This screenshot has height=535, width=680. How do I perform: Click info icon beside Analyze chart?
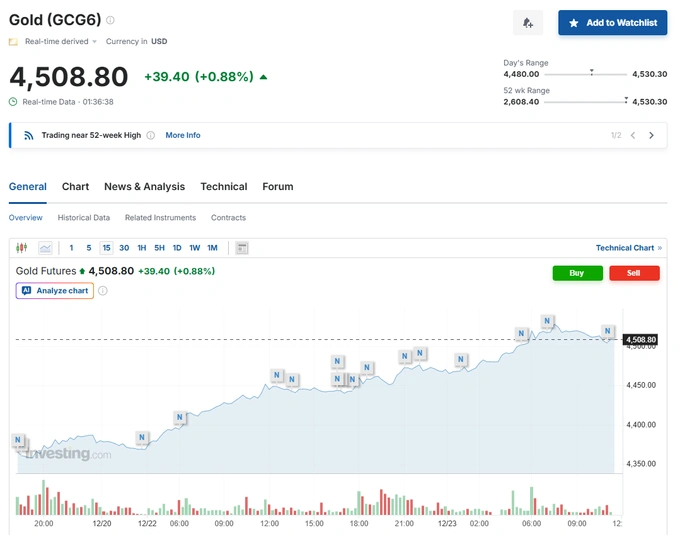coord(103,291)
